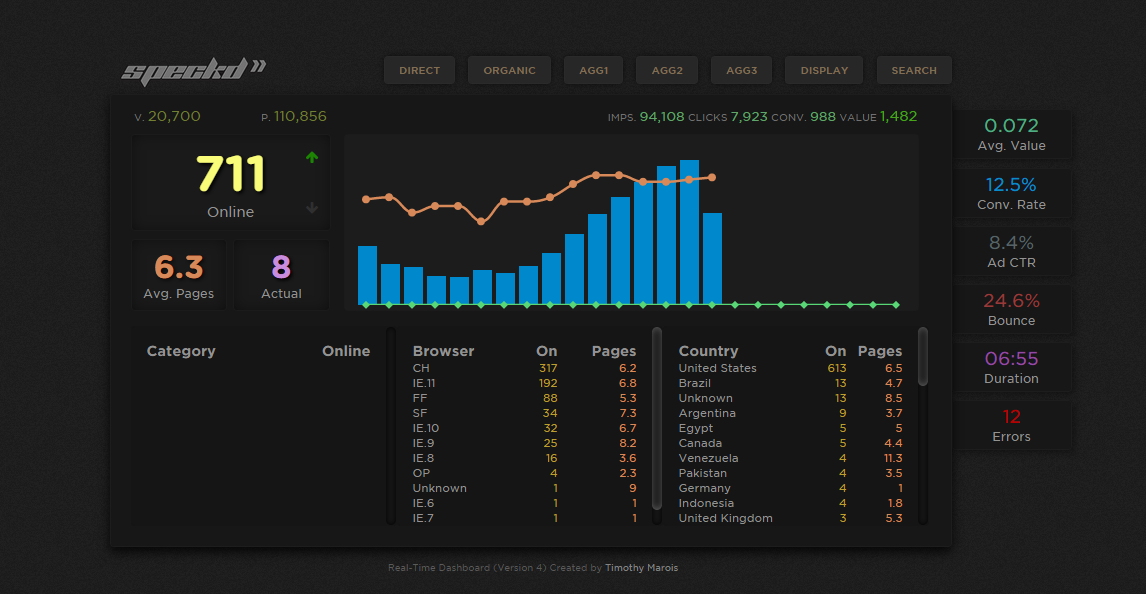Select the AGG1 view

point(593,70)
